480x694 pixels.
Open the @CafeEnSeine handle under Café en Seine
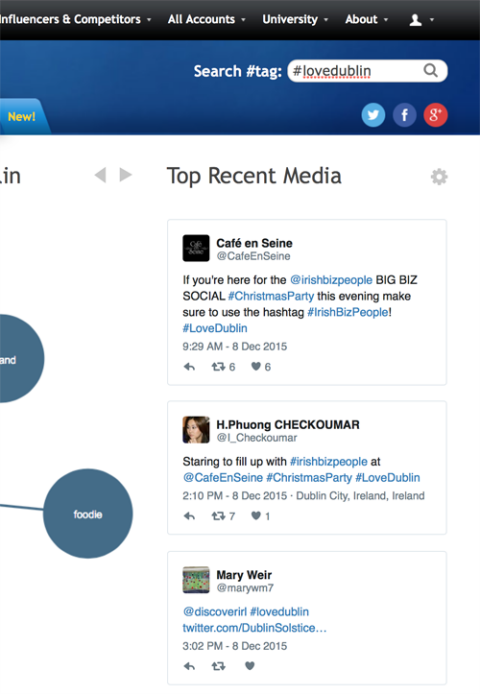tap(253, 256)
